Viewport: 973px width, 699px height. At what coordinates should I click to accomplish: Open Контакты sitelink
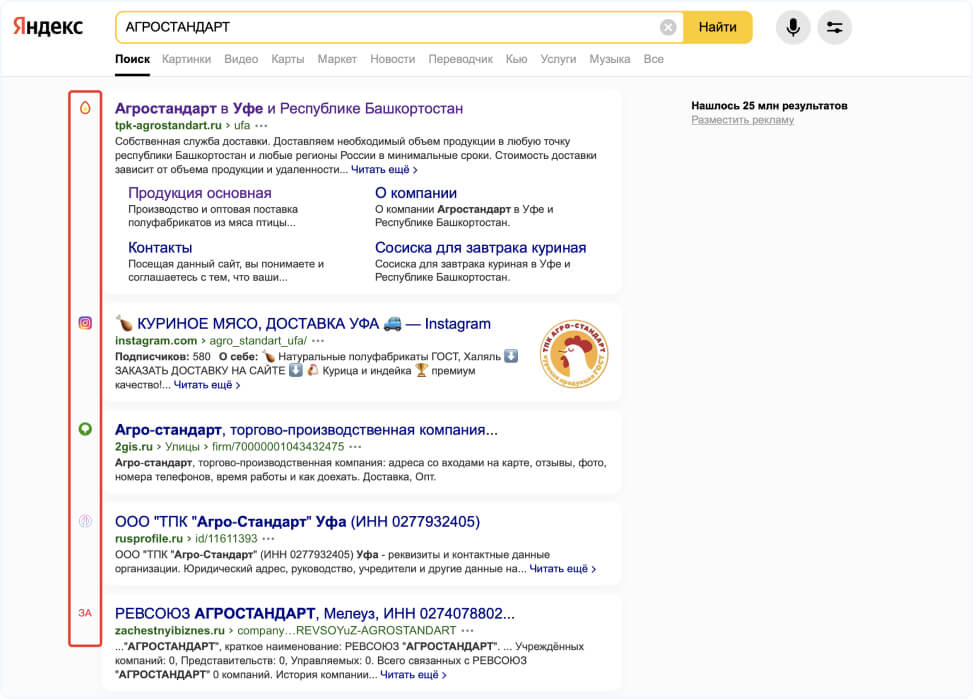160,248
